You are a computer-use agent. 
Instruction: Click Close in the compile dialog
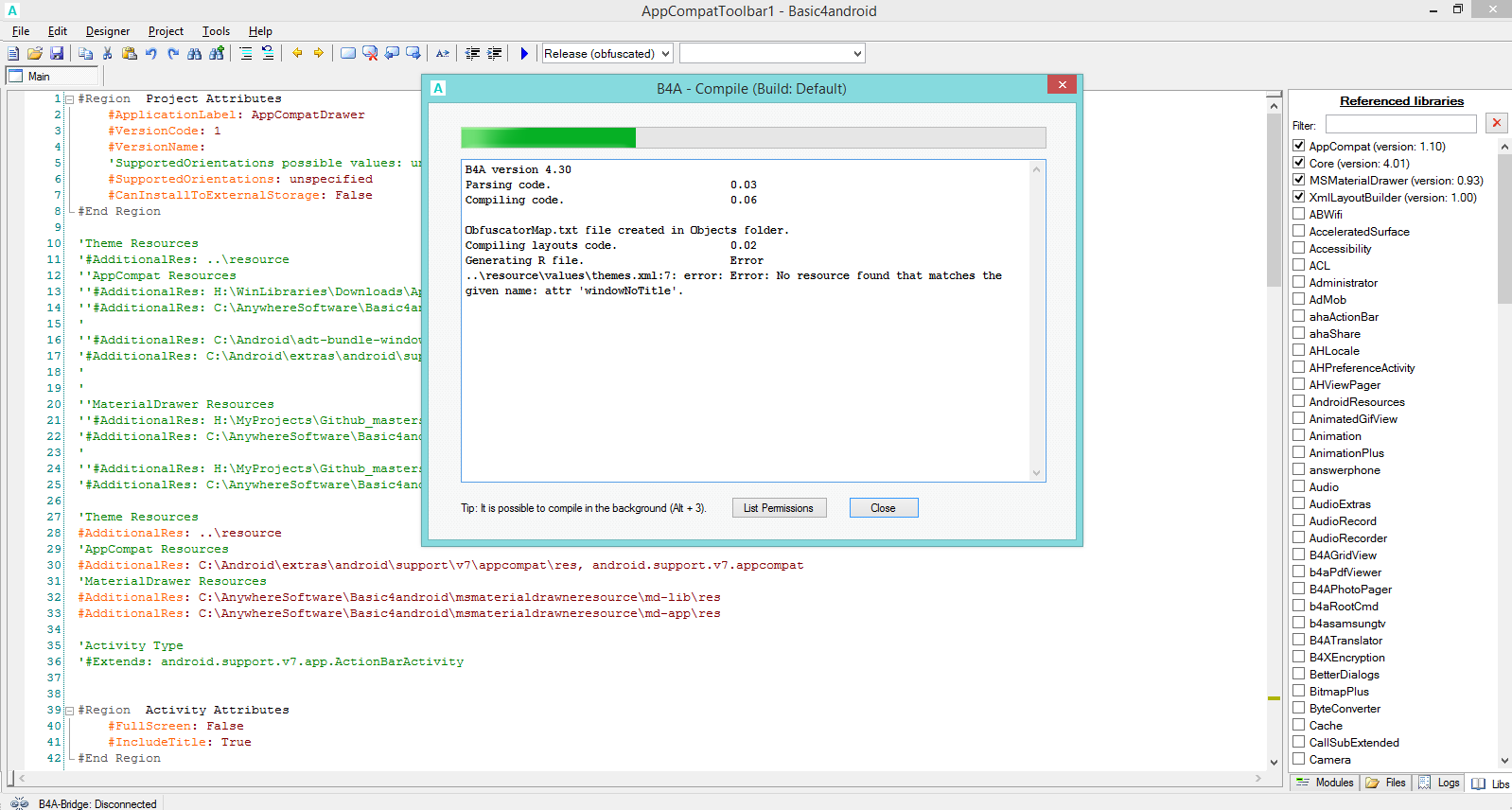click(x=884, y=508)
